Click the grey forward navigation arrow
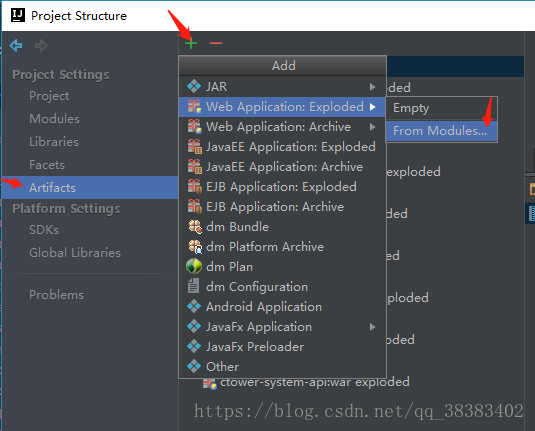The image size is (535, 431). pyautogui.click(x=41, y=45)
